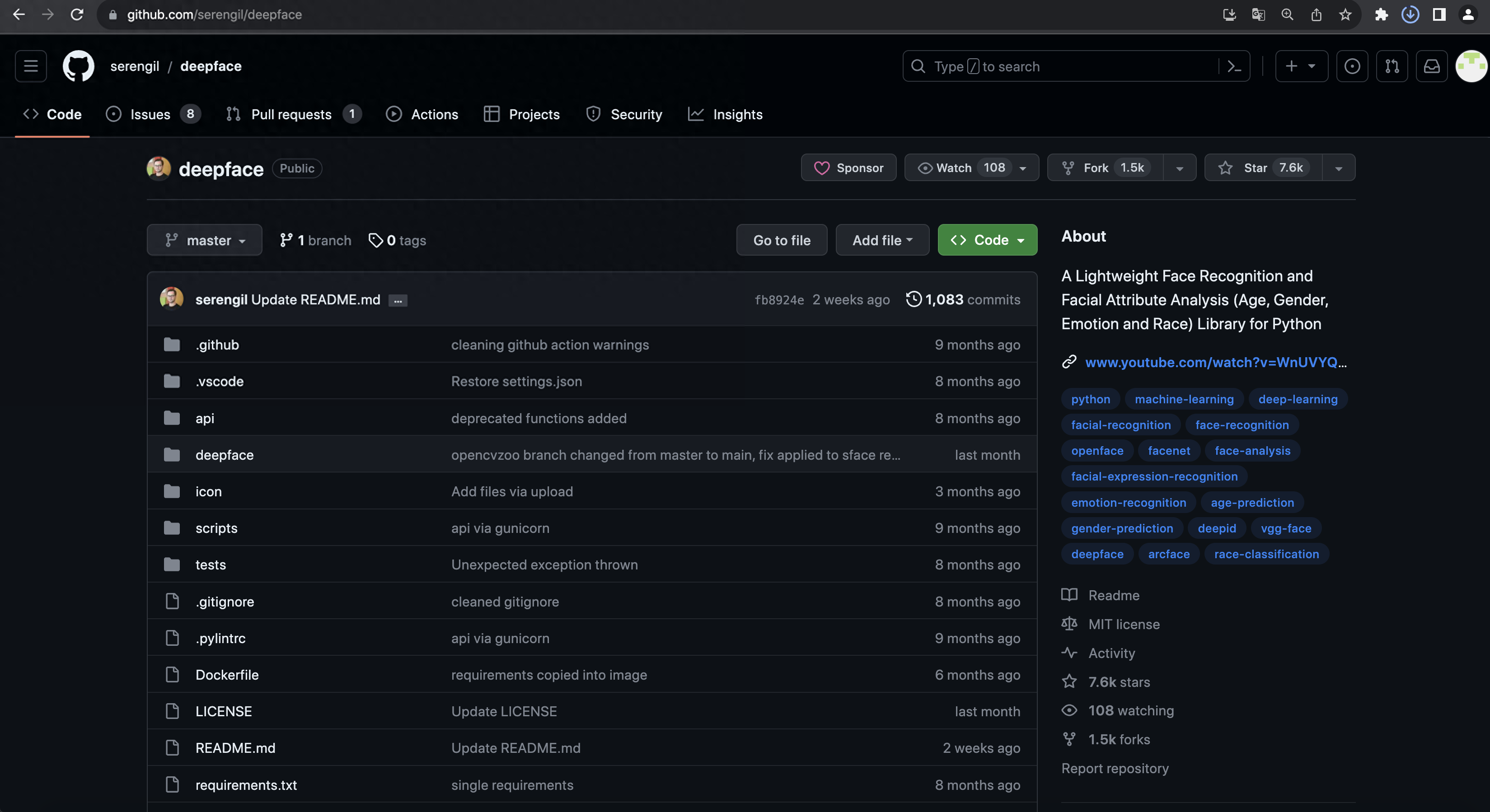This screenshot has height=812, width=1490.
Task: Click the browser zoom magnifier icon
Action: click(x=1288, y=14)
